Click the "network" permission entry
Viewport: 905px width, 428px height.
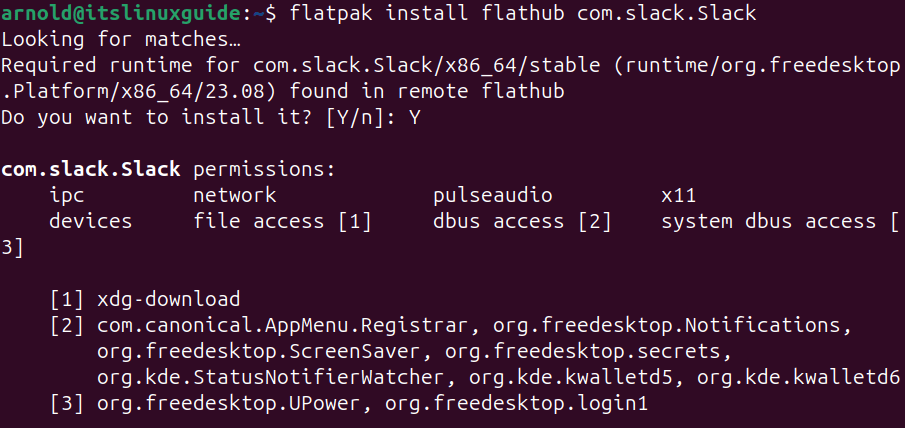pyautogui.click(x=234, y=195)
